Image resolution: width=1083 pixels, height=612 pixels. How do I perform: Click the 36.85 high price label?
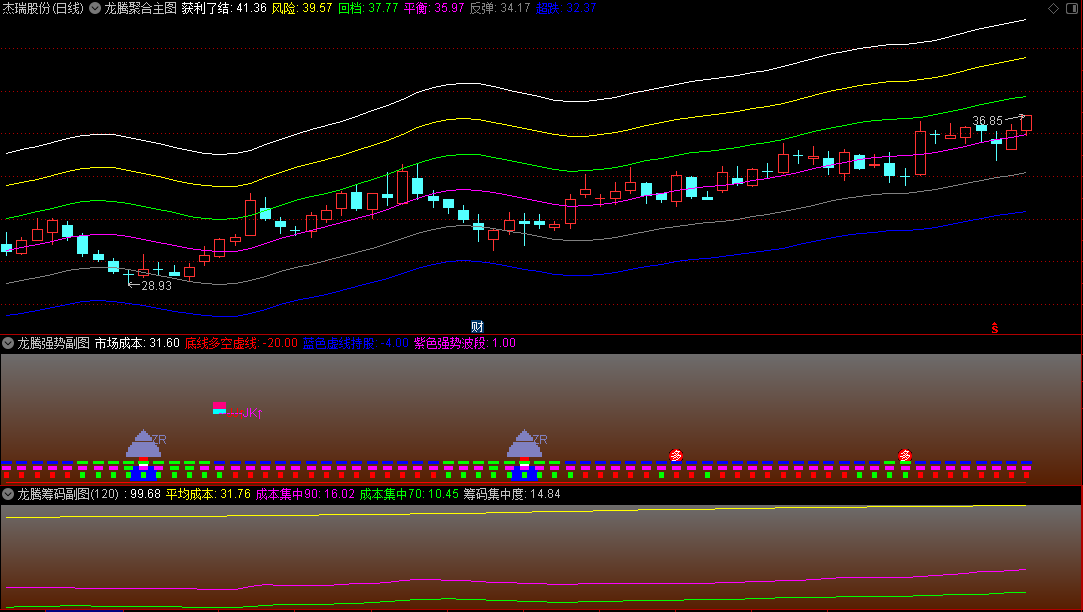pyautogui.click(x=988, y=121)
